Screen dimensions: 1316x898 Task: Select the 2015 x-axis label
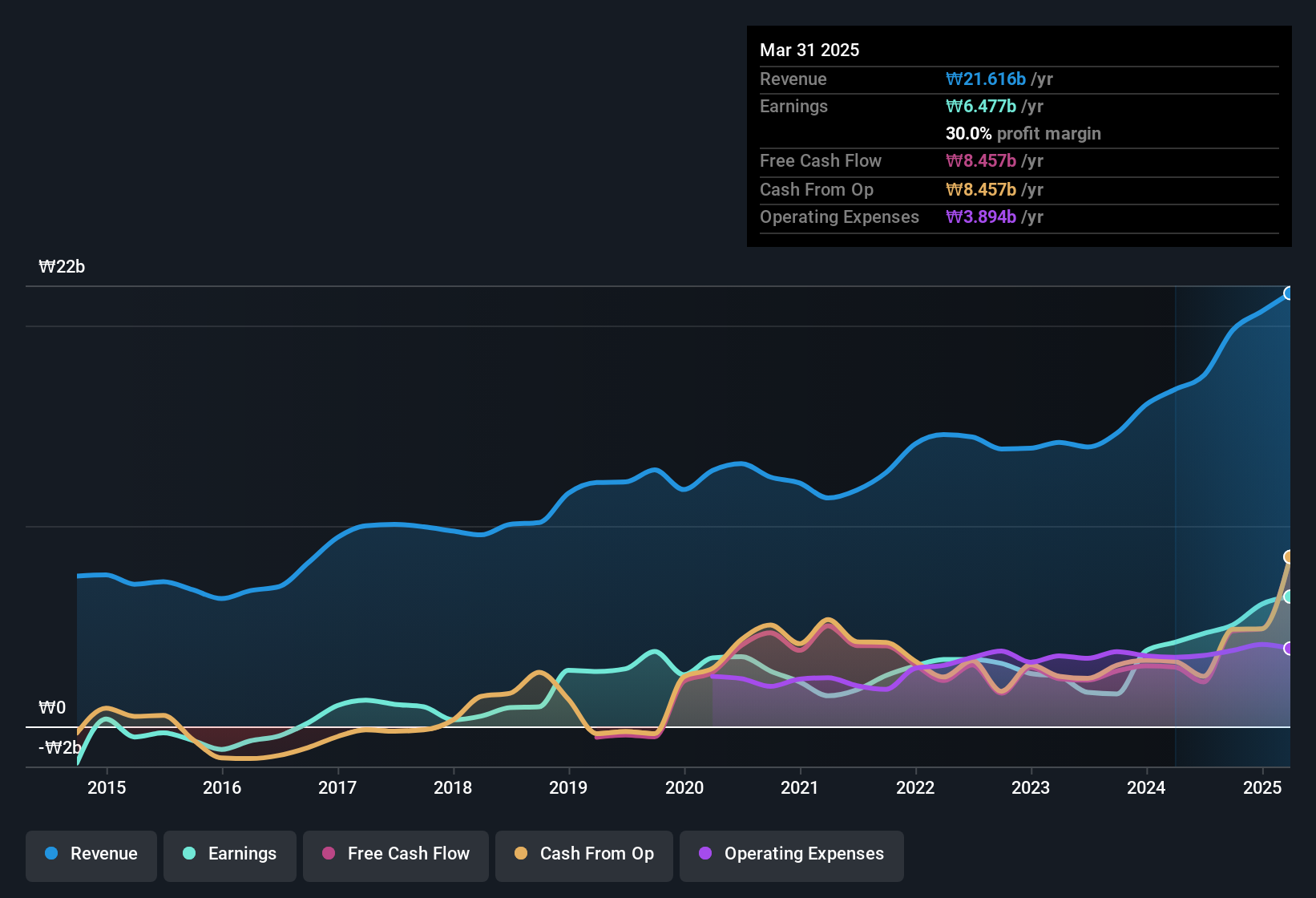107,787
